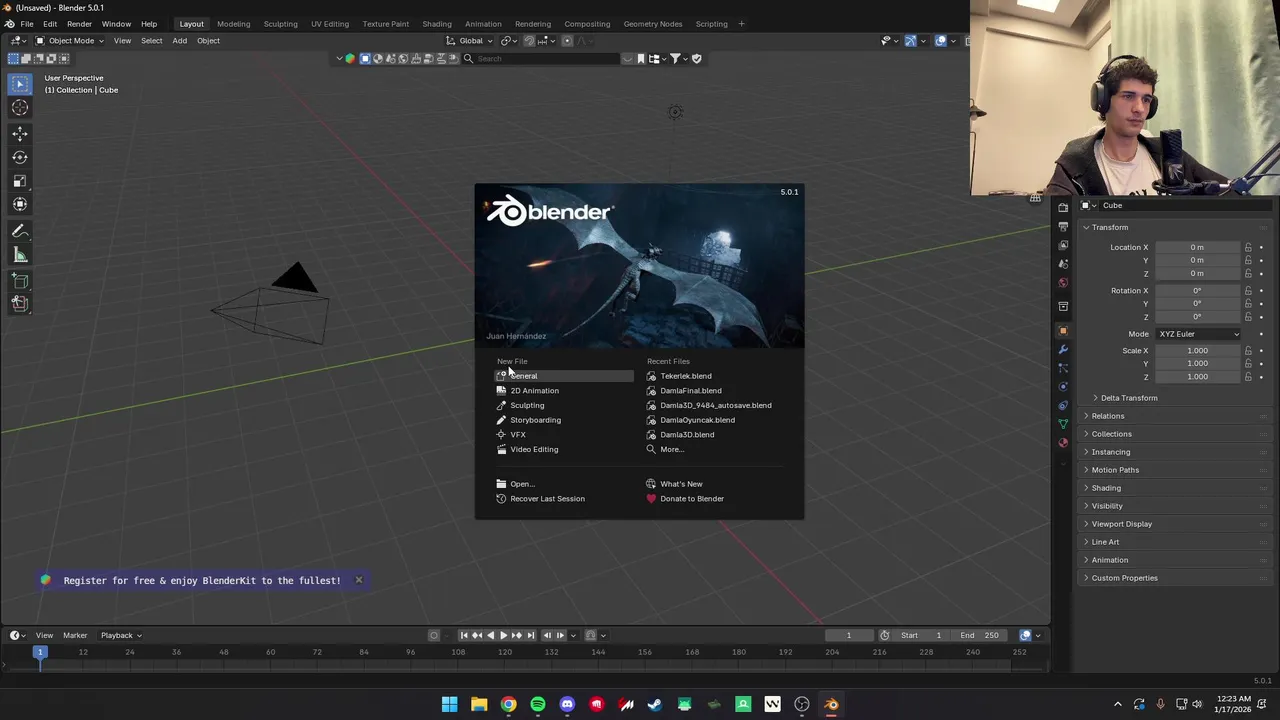Open the File menu
The image size is (1280, 720).
[27, 24]
